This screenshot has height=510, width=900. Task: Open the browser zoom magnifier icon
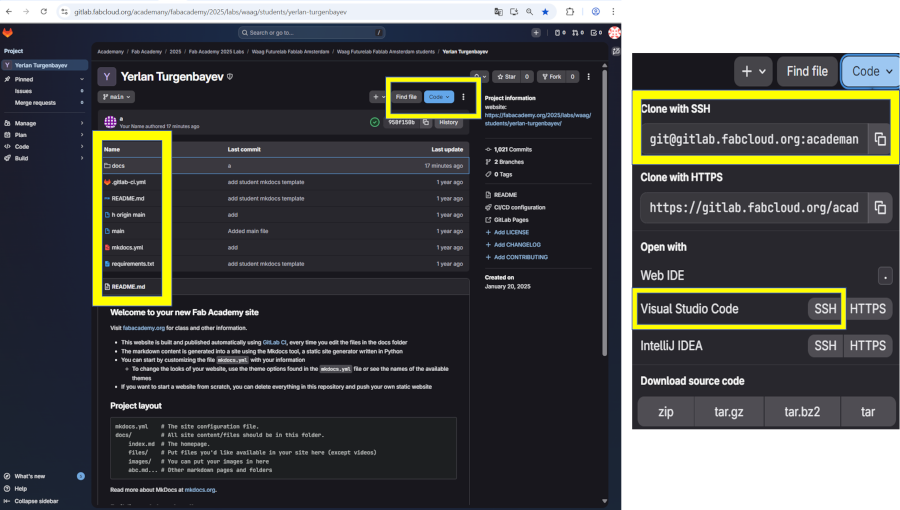tap(529, 11)
